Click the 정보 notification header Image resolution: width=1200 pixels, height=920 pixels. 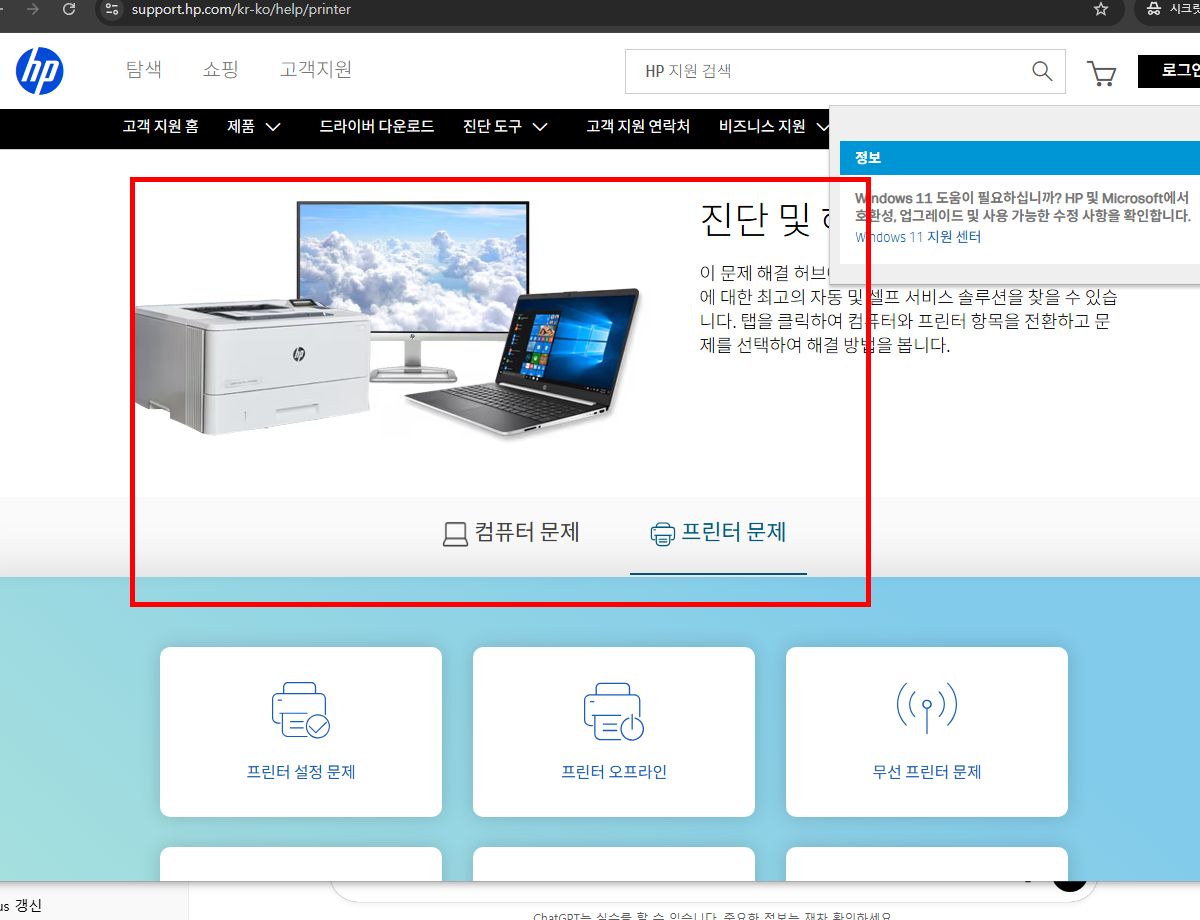tap(1020, 158)
